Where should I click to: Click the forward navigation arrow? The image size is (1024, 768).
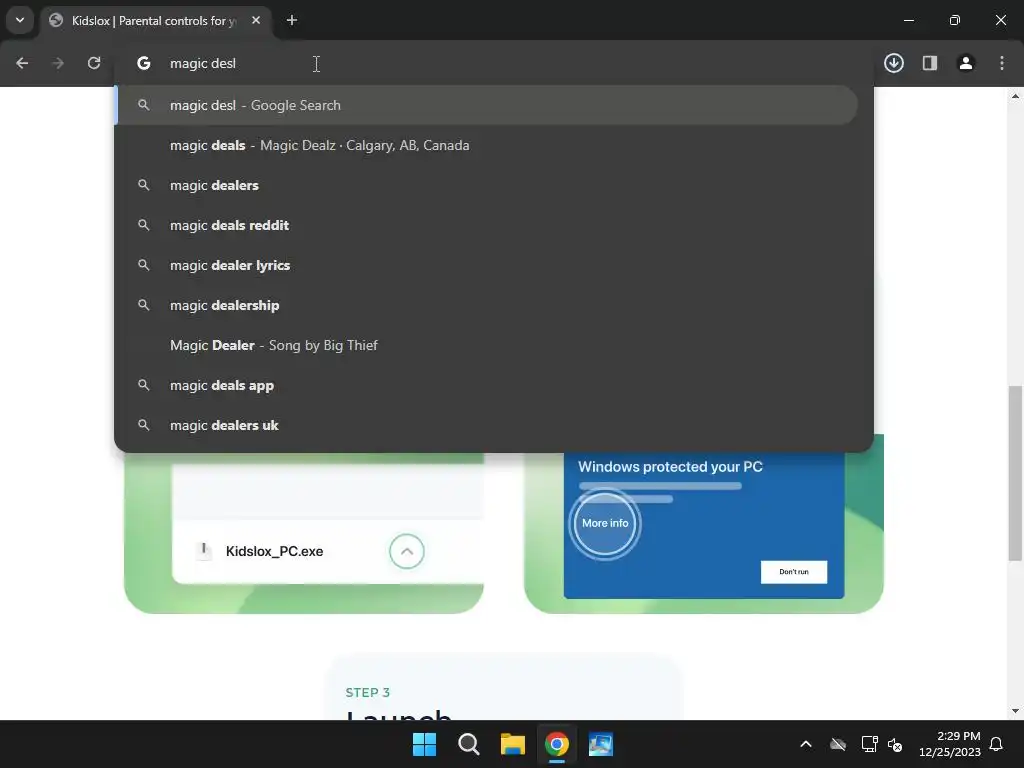click(58, 63)
